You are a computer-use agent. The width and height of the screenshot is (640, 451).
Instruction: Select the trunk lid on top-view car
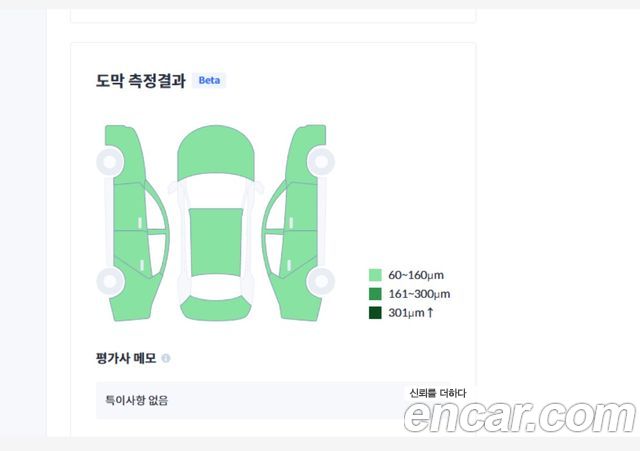tap(216, 309)
